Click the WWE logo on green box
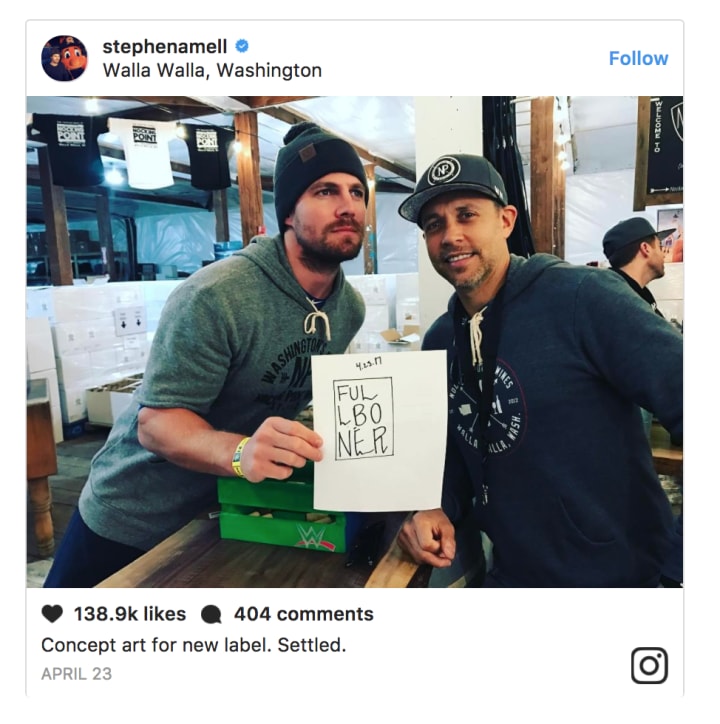The height and width of the screenshot is (724, 720). click(310, 537)
